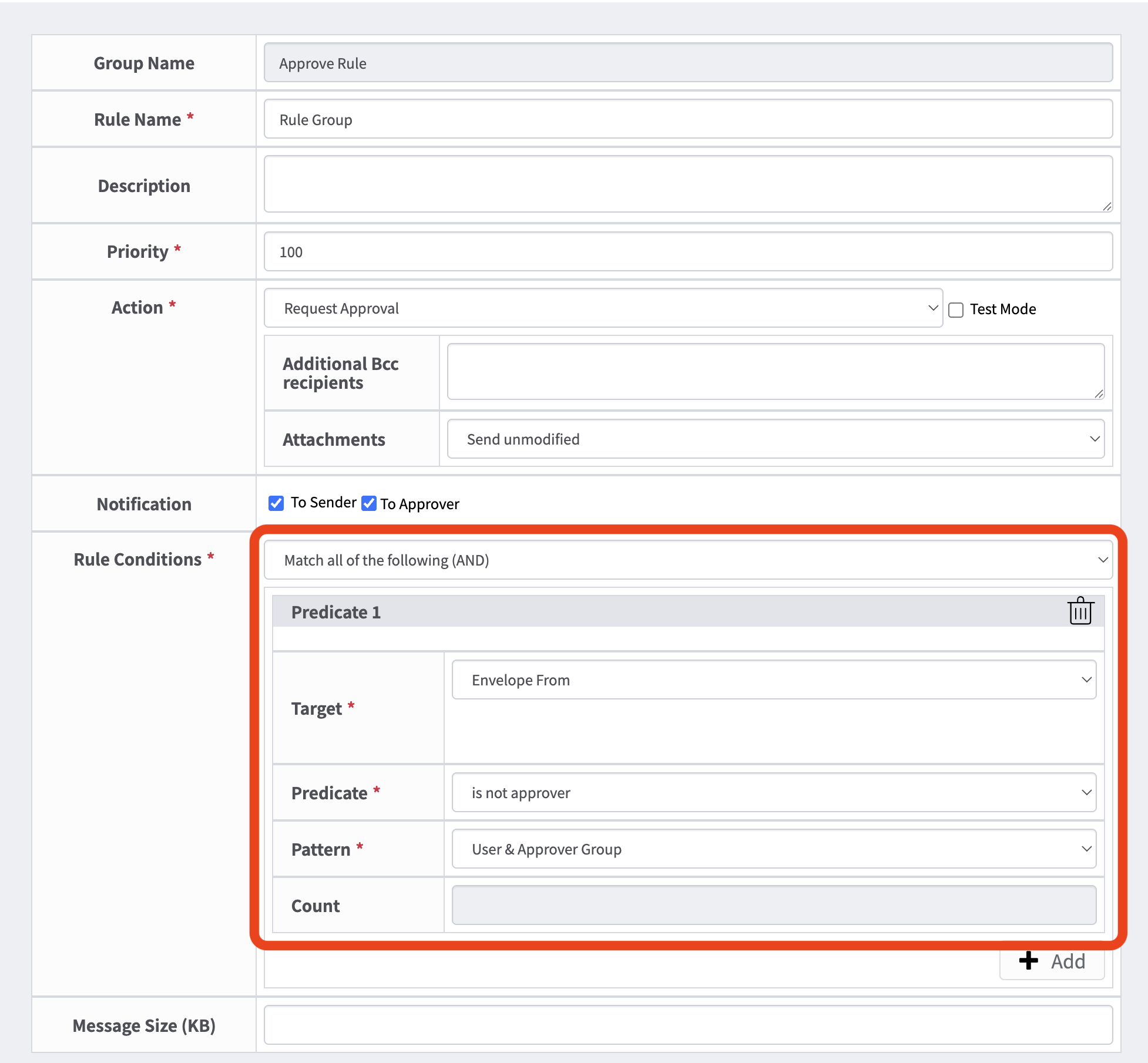Delete Predicate 1 with the trash icon

(x=1080, y=611)
